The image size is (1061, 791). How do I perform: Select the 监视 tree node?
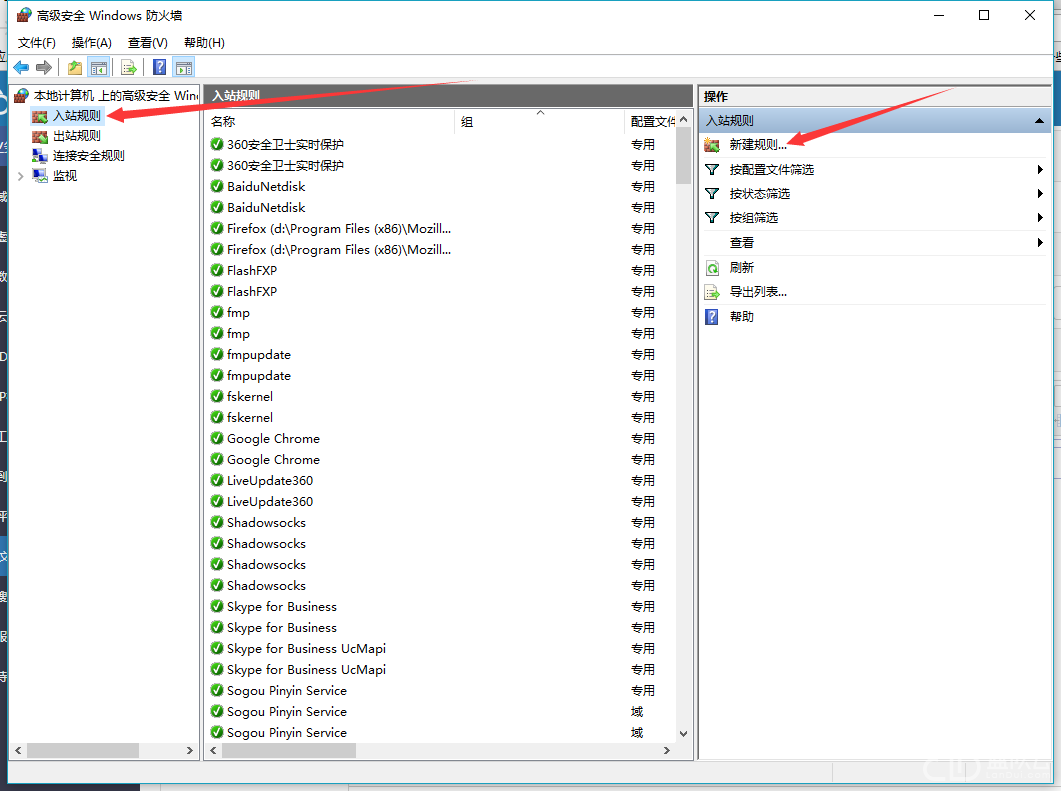(x=65, y=176)
